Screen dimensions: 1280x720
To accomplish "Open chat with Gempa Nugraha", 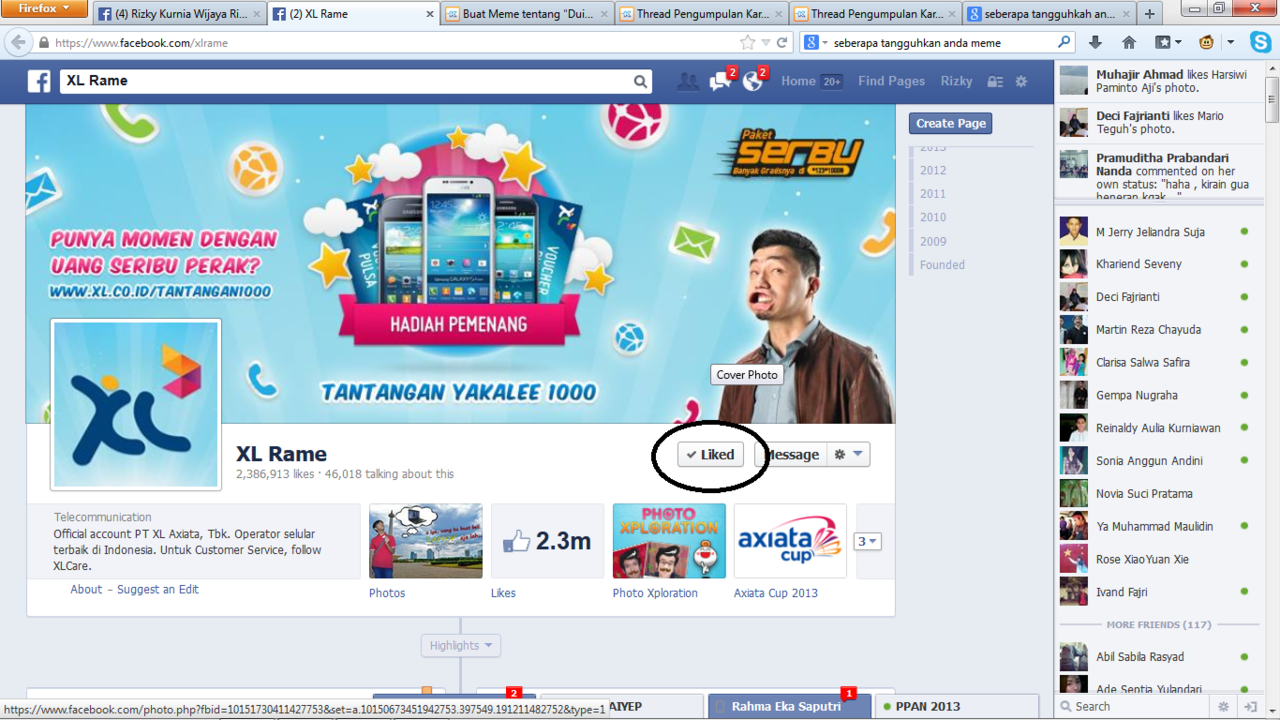I will [x=1154, y=395].
